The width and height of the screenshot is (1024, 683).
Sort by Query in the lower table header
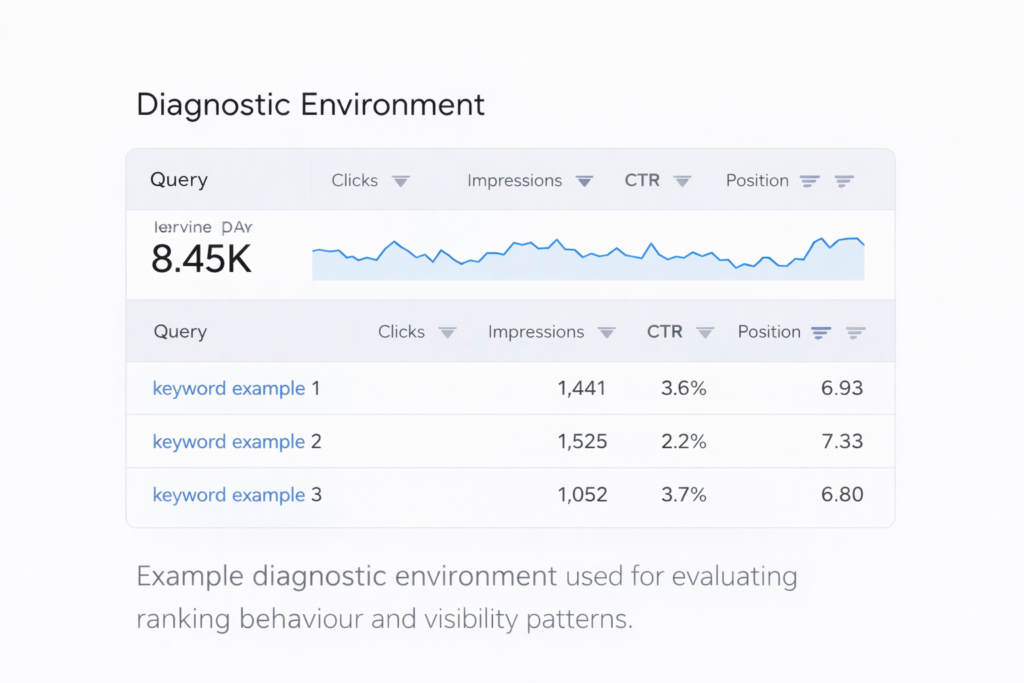point(180,332)
